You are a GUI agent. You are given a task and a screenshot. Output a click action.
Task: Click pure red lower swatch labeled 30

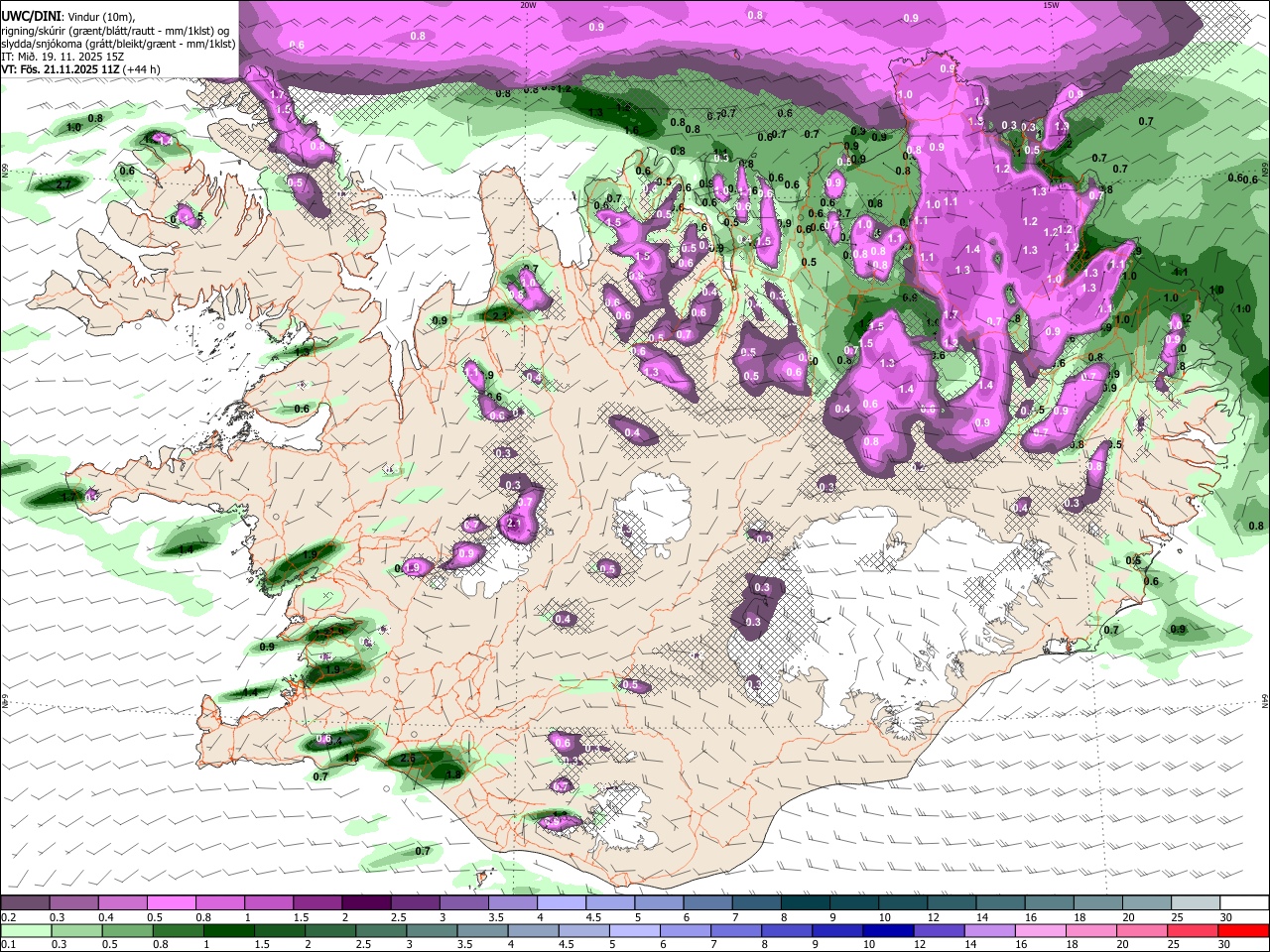pos(1243,930)
